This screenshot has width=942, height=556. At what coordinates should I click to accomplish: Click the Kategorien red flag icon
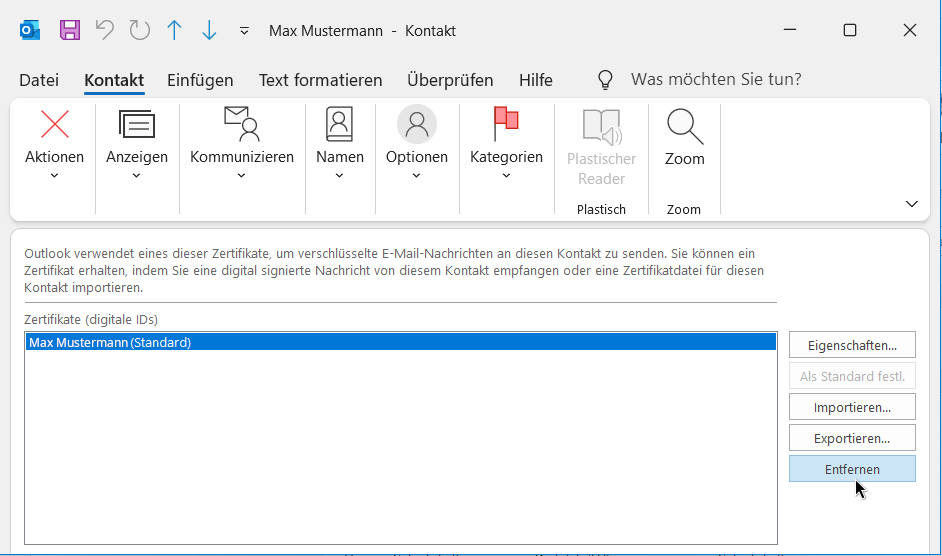[506, 124]
